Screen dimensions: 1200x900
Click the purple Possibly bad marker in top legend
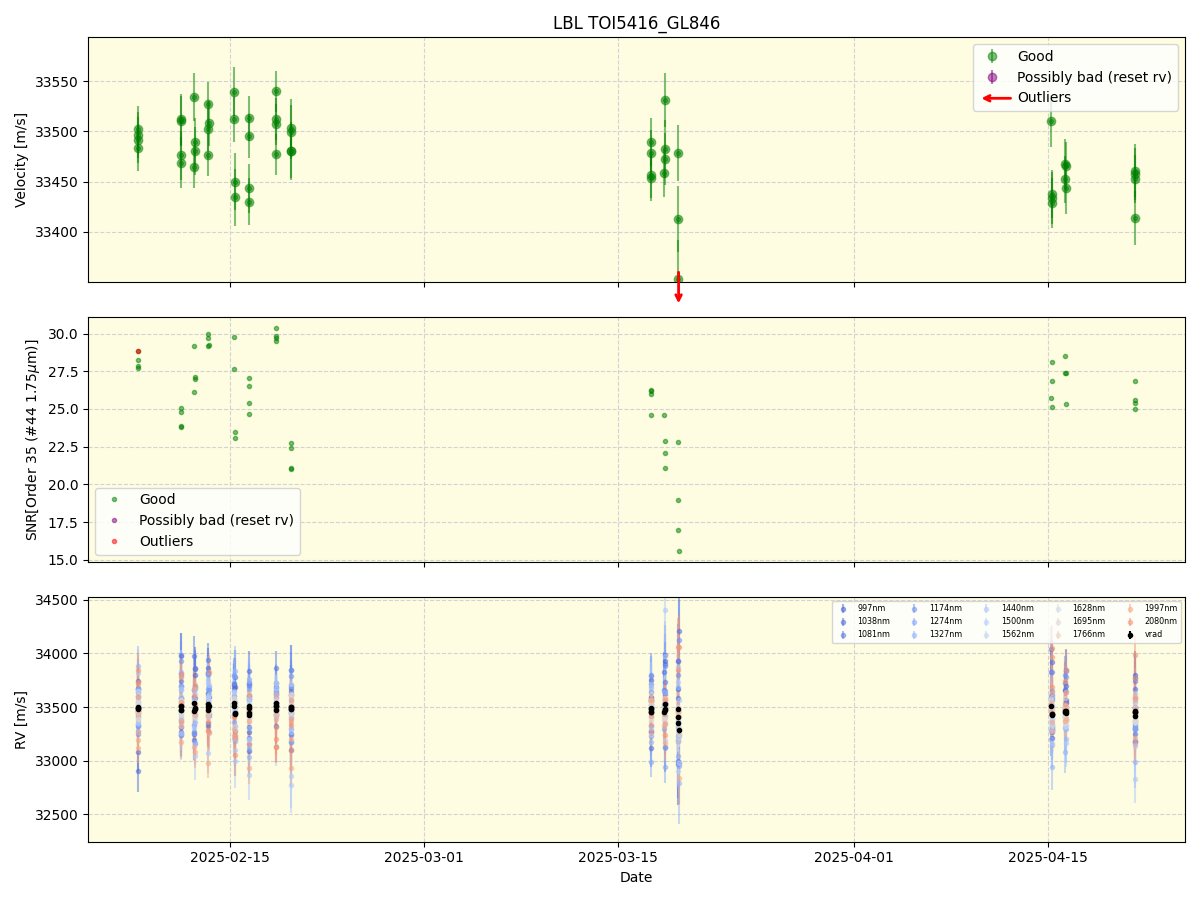tap(993, 76)
